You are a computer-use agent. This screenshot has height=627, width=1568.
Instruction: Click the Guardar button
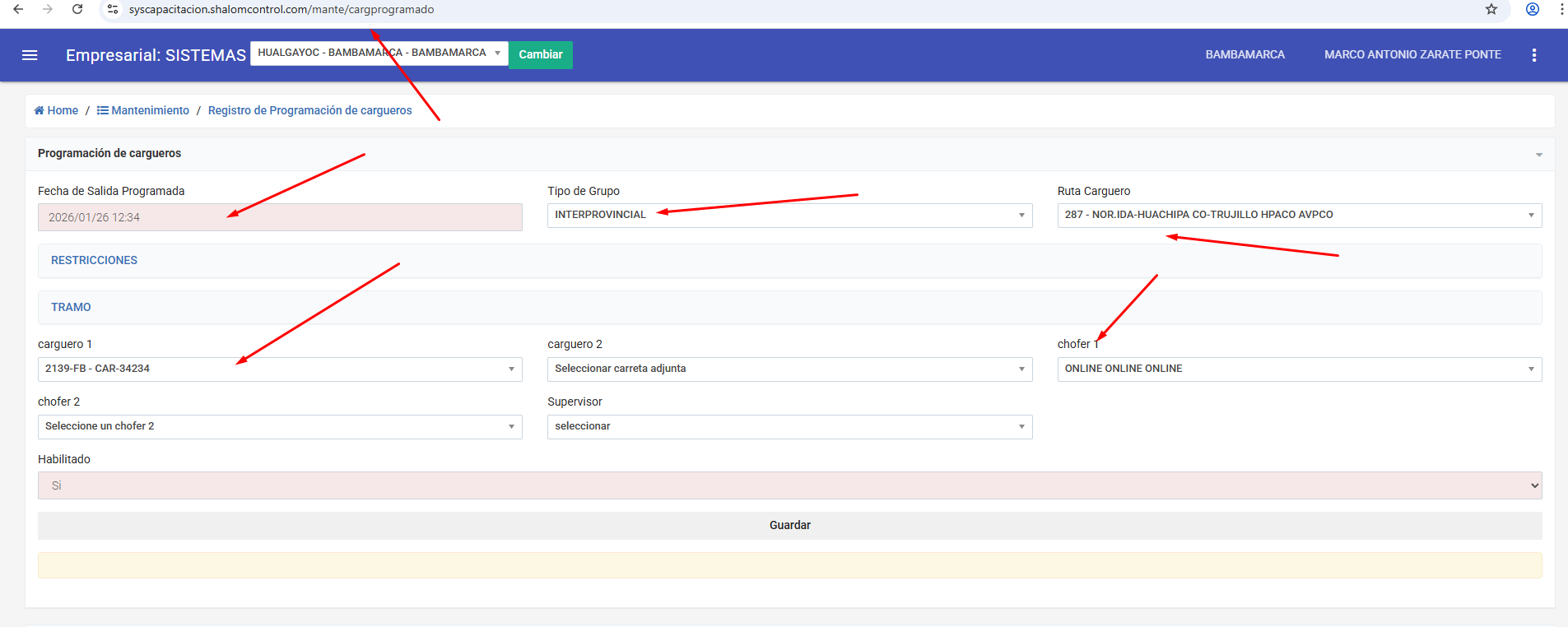coord(789,526)
